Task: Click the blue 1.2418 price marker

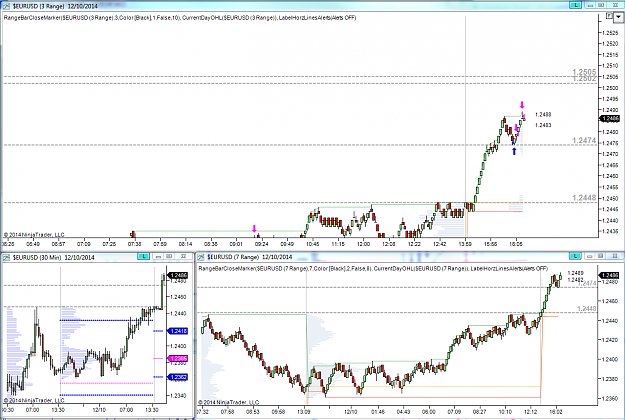Action: point(179,331)
